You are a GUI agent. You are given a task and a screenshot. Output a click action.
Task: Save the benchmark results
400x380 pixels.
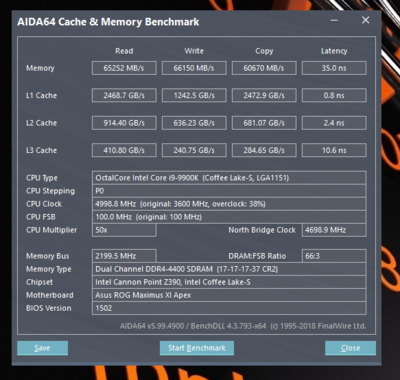(x=42, y=348)
